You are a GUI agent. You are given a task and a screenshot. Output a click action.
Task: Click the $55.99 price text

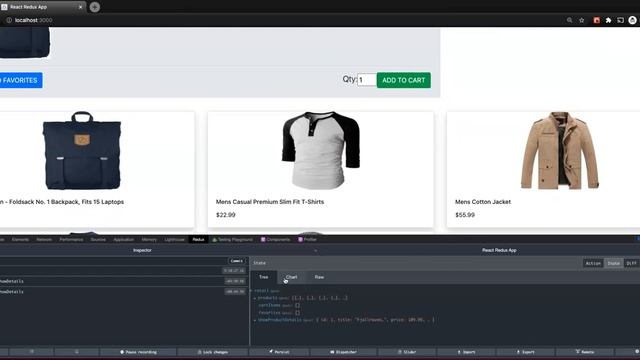(465, 215)
